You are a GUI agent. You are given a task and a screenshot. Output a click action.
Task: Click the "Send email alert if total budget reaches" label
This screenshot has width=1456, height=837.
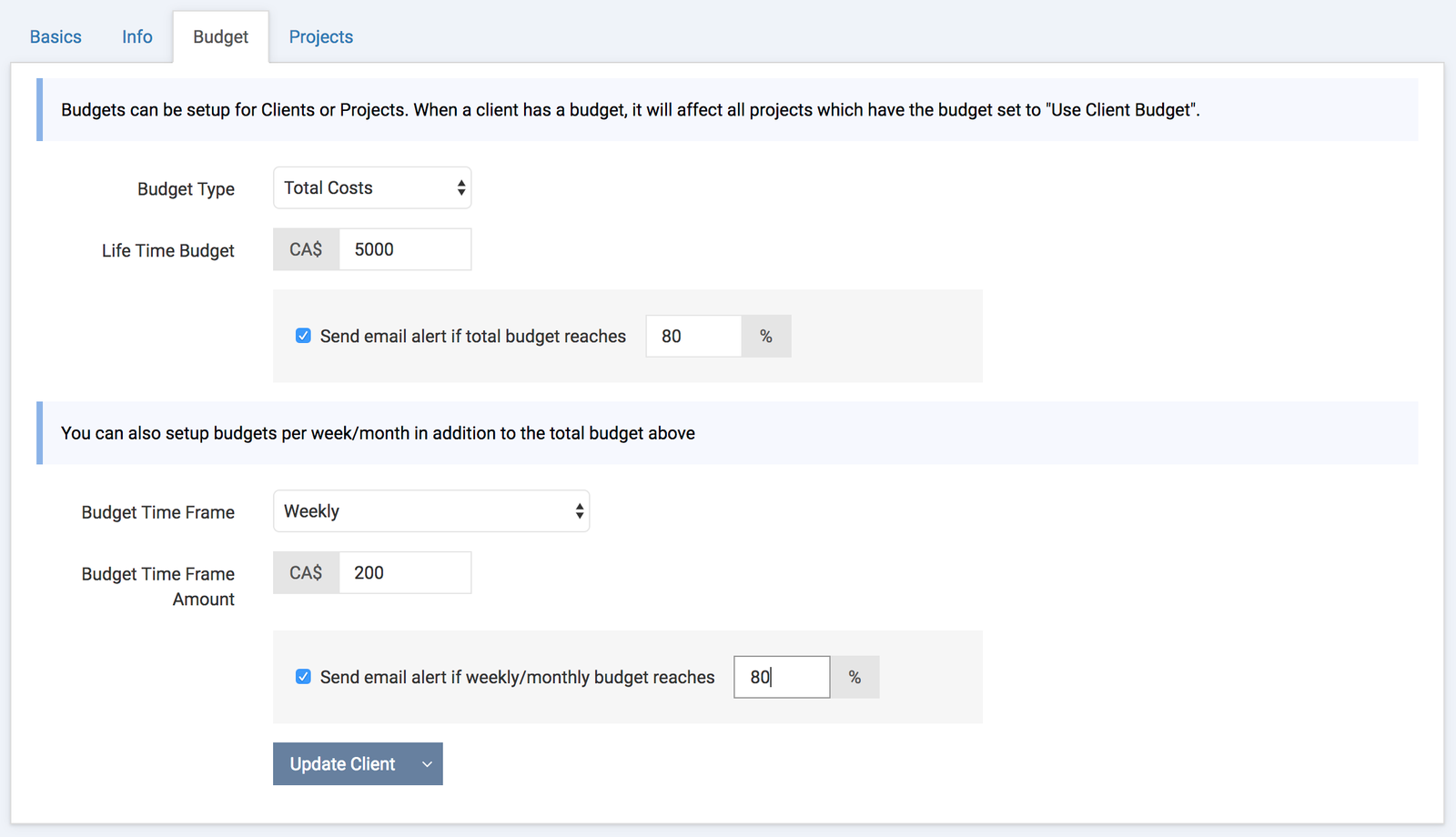coord(473,337)
